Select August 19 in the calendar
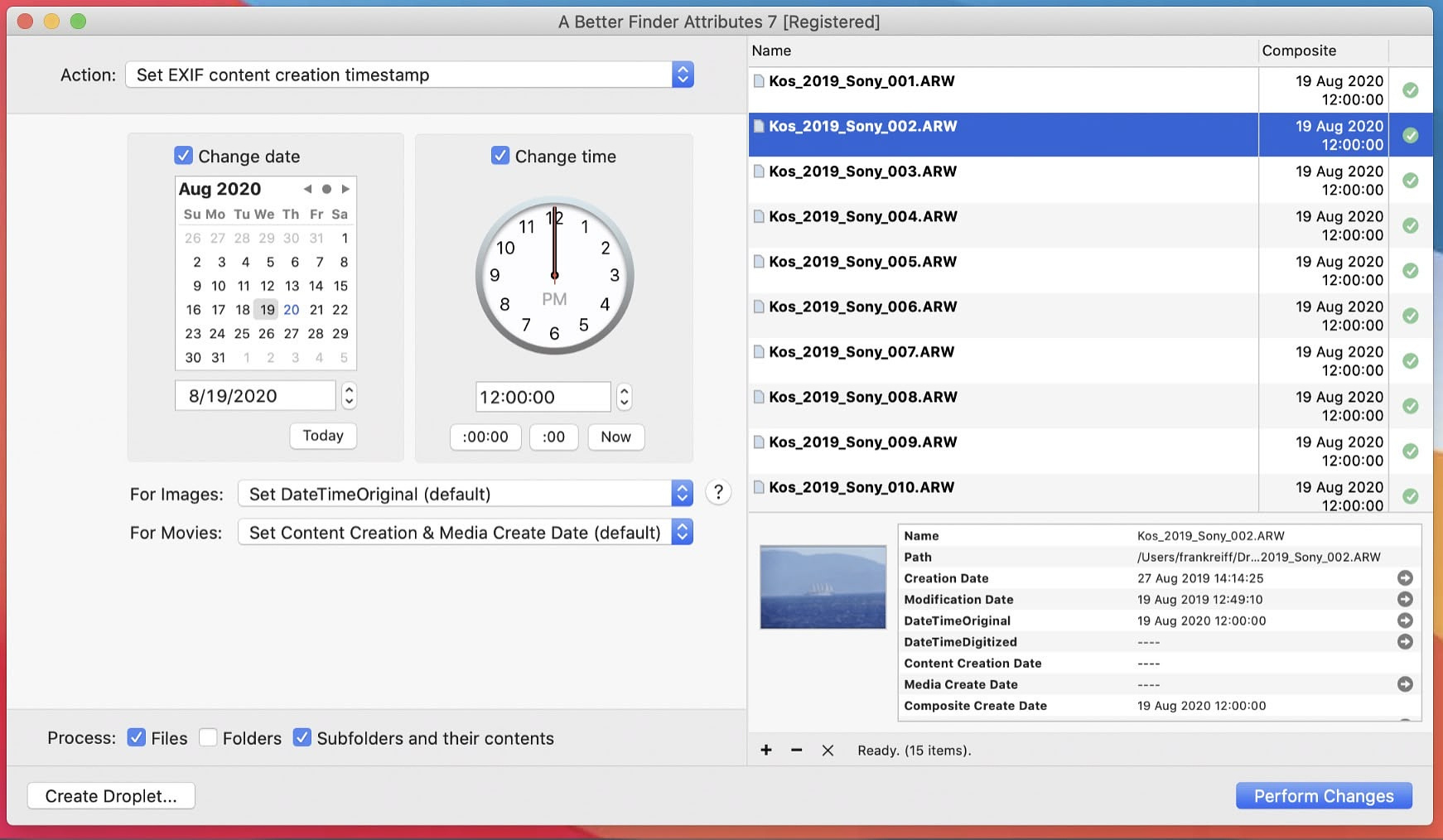This screenshot has height=840, width=1443. (267, 310)
